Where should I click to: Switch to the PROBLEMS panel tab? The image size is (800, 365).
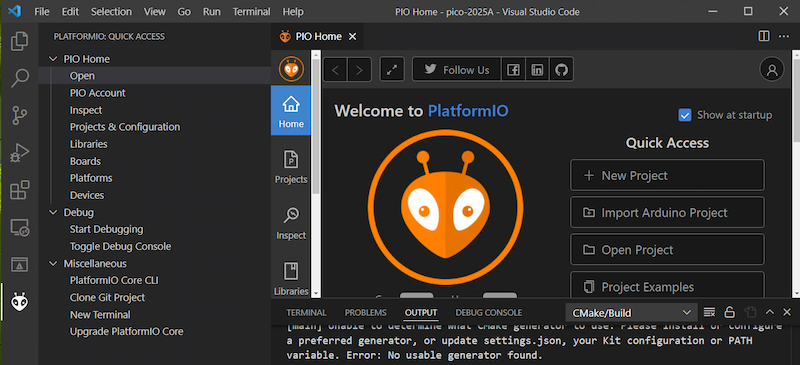(x=365, y=312)
